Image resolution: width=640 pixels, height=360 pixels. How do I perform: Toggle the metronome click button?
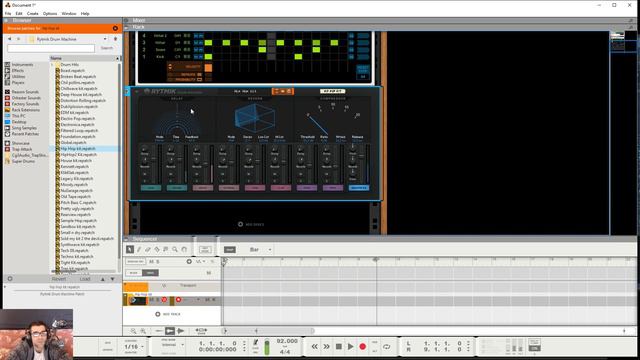(x=256, y=342)
